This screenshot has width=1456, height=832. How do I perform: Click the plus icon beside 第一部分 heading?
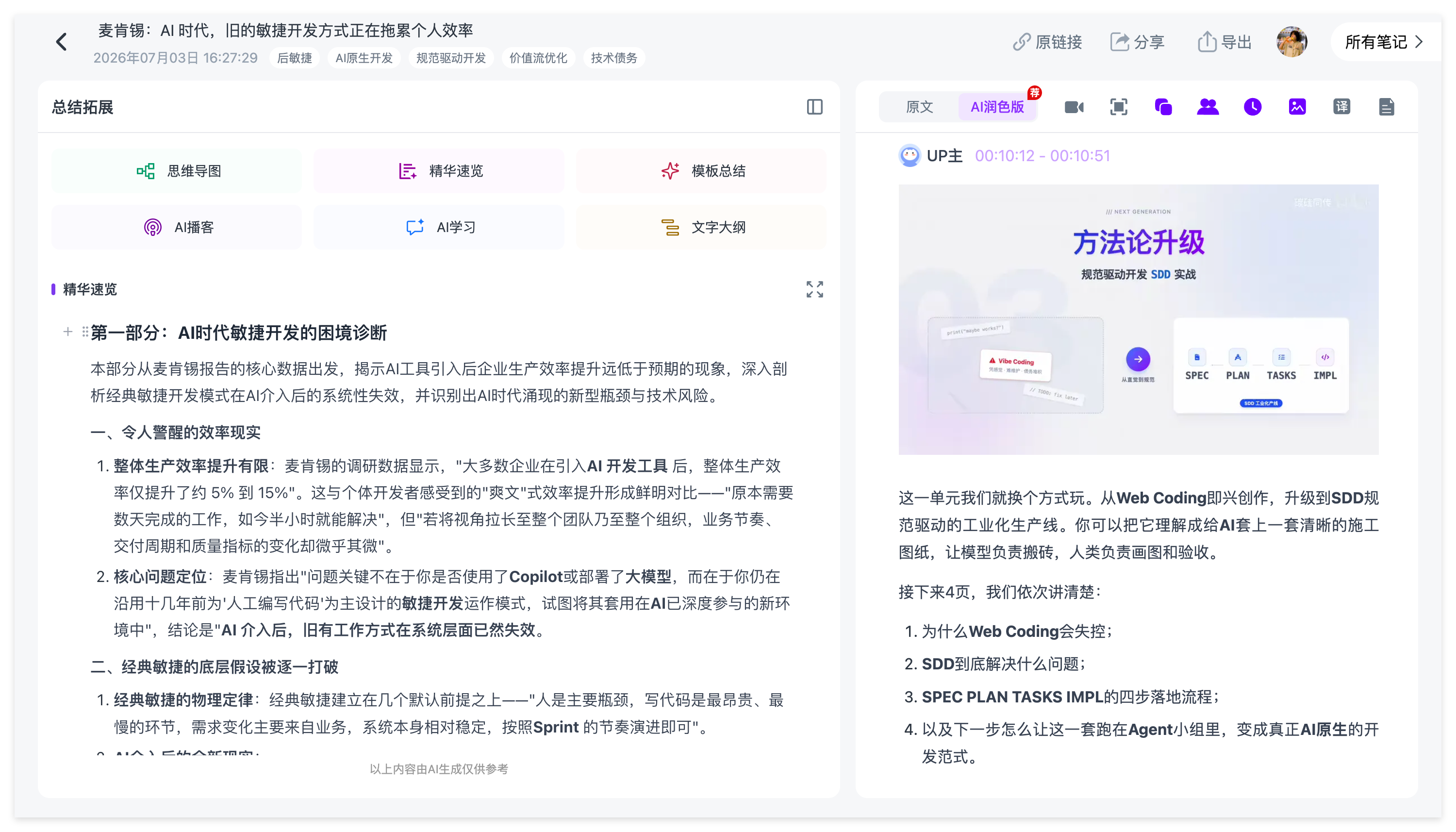click(68, 332)
